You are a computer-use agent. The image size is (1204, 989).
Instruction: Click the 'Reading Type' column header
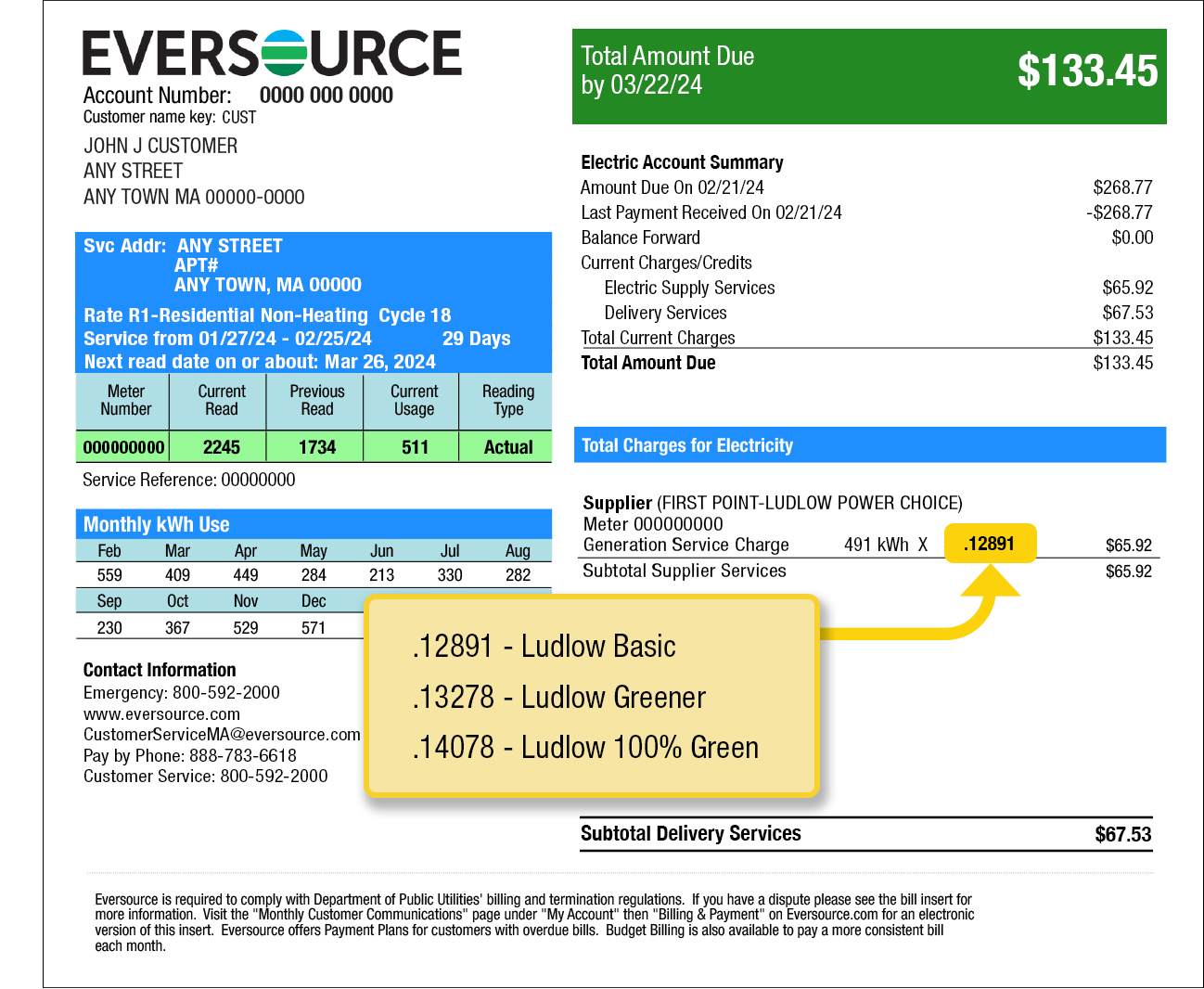tap(508, 400)
